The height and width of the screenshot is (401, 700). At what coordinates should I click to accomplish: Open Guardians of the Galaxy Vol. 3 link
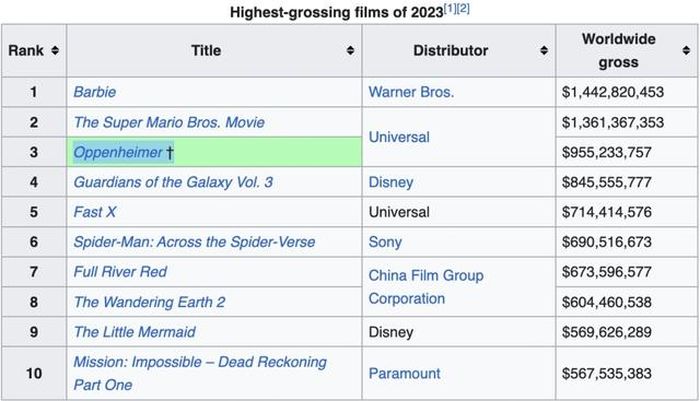(173, 182)
